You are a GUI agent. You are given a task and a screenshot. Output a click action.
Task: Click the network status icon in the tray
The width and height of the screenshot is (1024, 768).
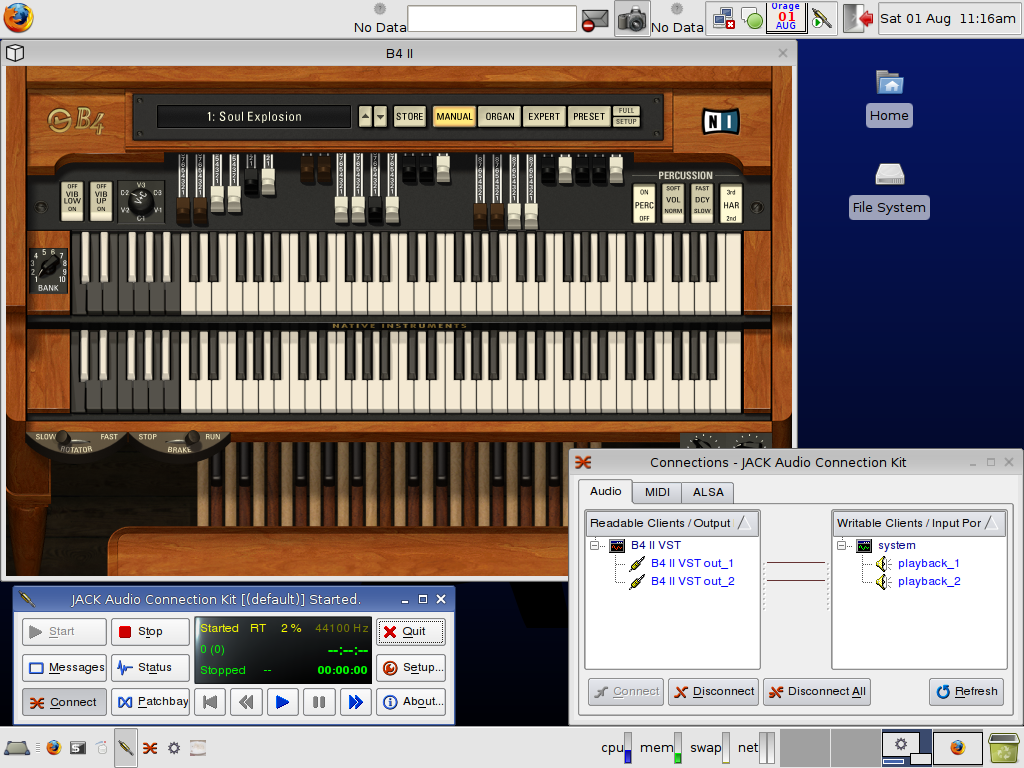pos(723,18)
